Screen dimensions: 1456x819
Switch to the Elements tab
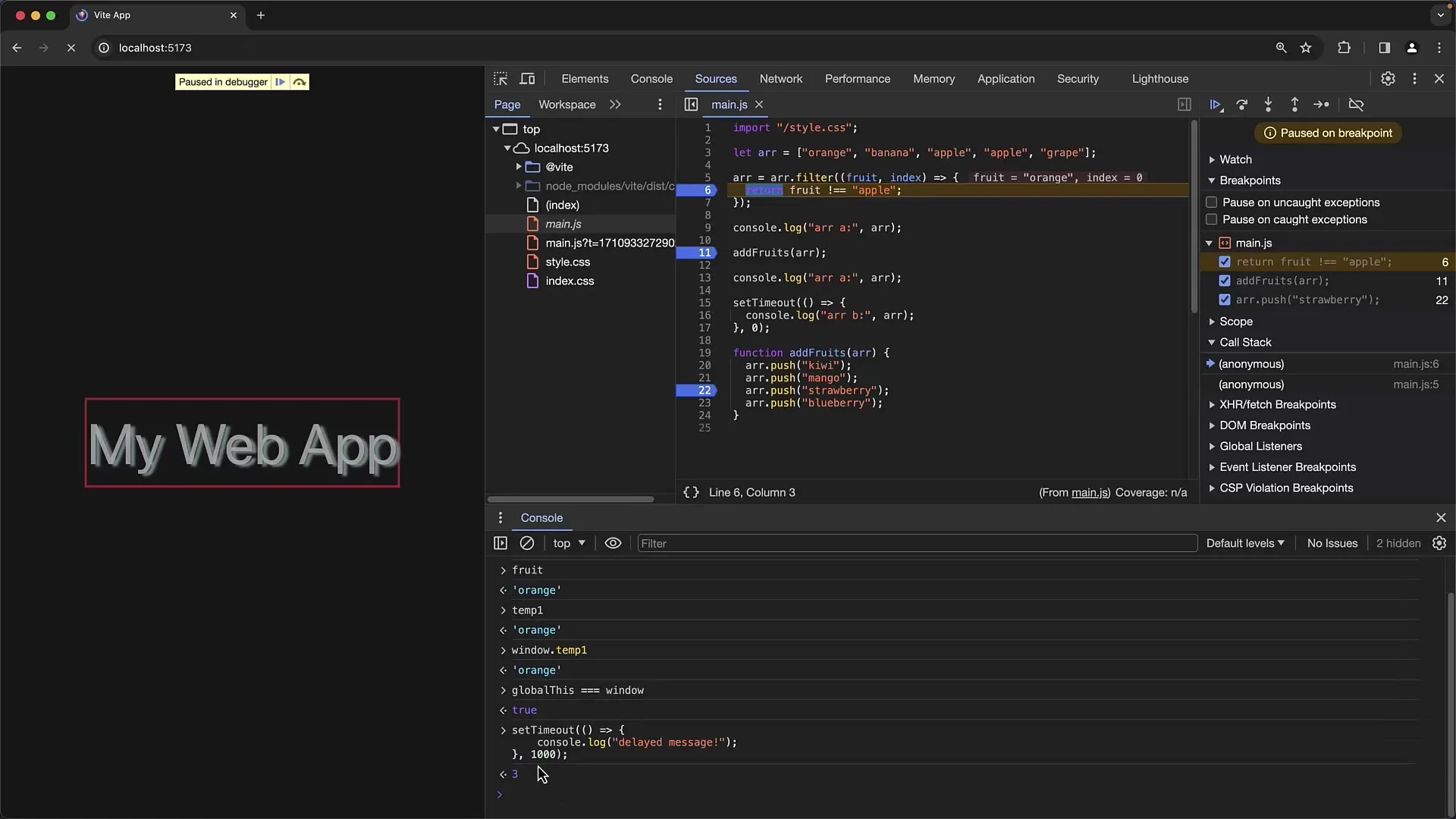(x=584, y=78)
